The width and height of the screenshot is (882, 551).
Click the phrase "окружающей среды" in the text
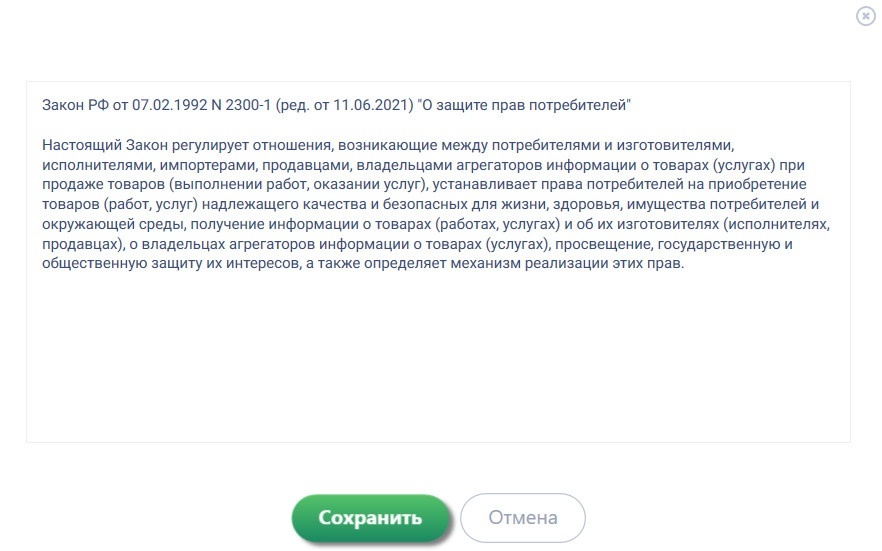tap(114, 224)
